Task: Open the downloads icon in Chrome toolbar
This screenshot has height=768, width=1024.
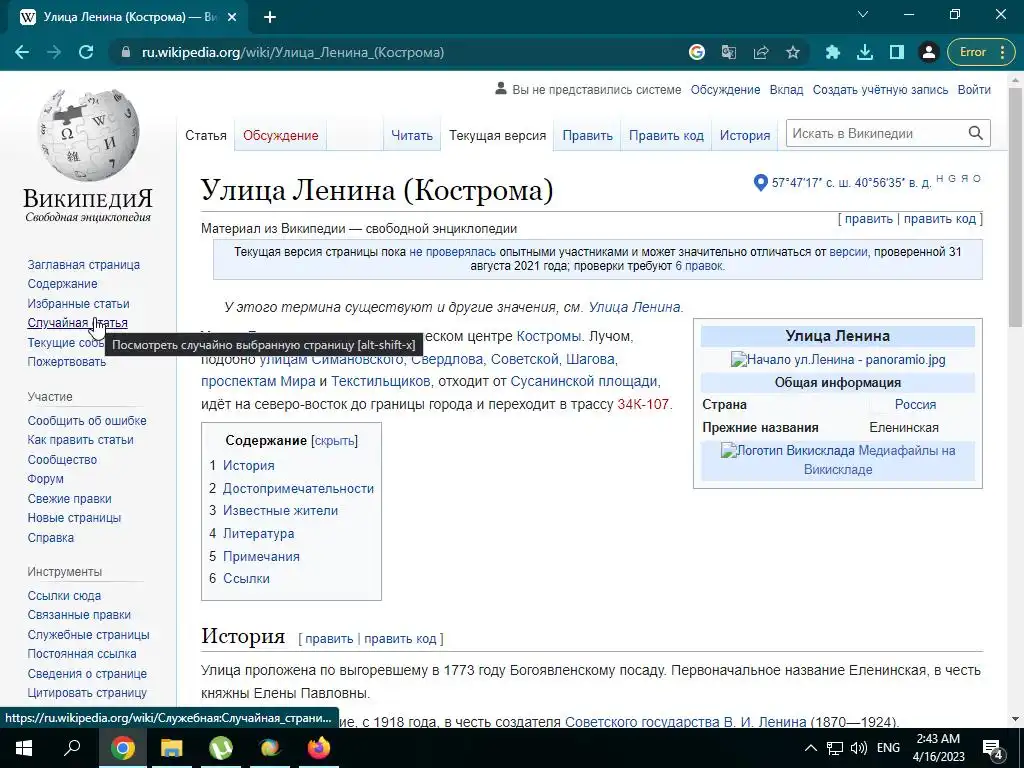Action: (865, 52)
